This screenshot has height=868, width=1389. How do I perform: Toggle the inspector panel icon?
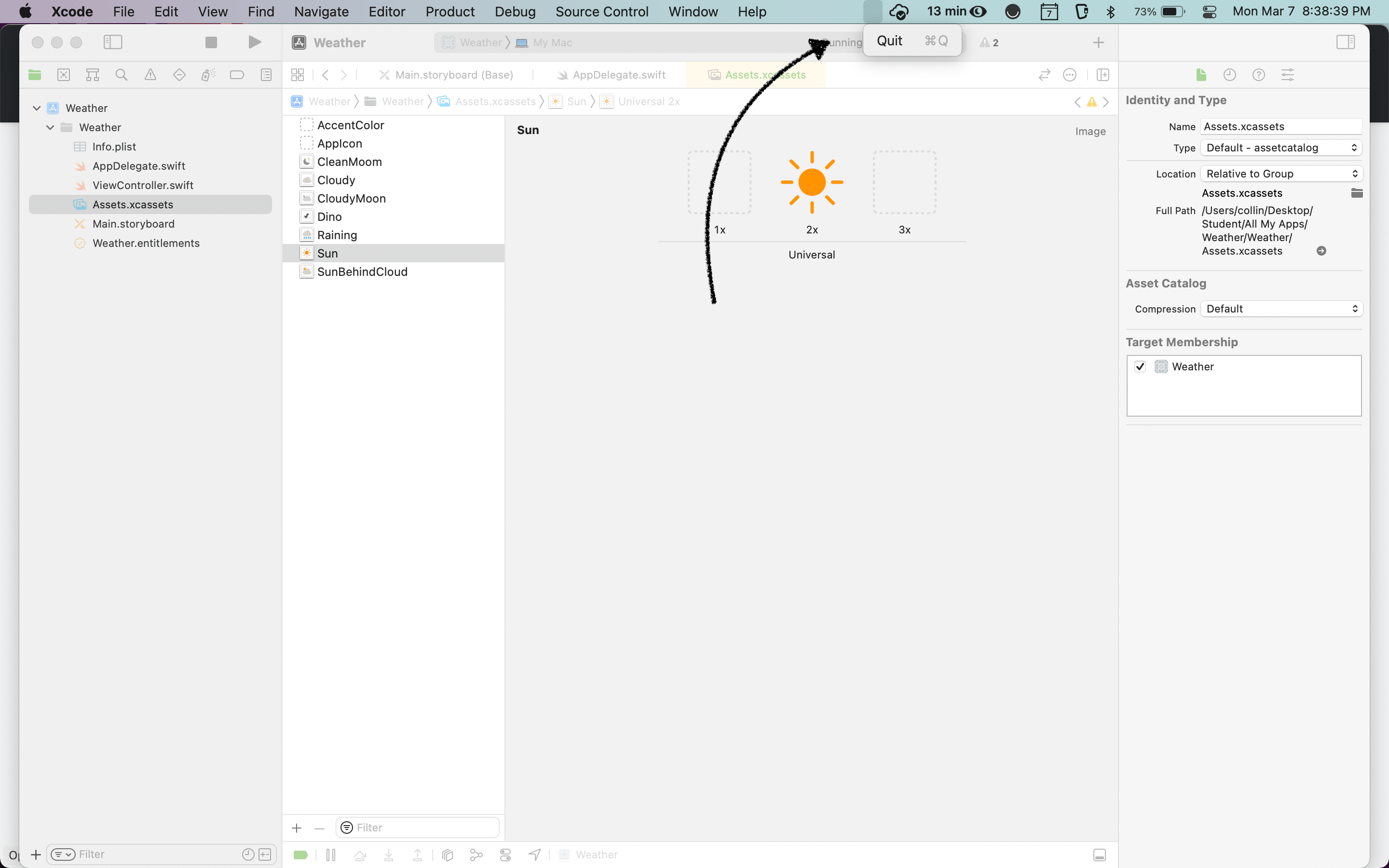[1346, 42]
